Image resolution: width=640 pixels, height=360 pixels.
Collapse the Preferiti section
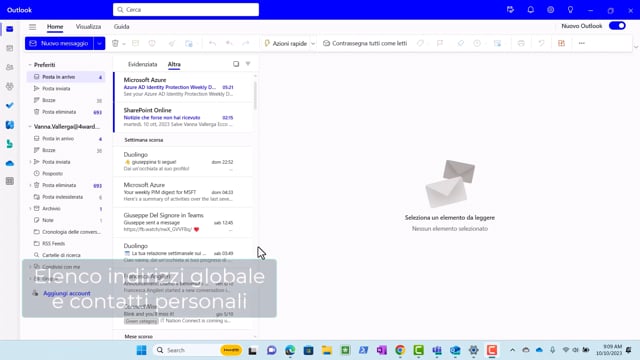[30, 65]
